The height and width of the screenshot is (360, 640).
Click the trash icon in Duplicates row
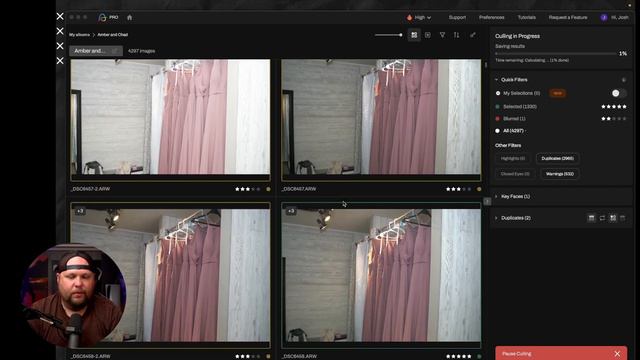[x=622, y=218]
